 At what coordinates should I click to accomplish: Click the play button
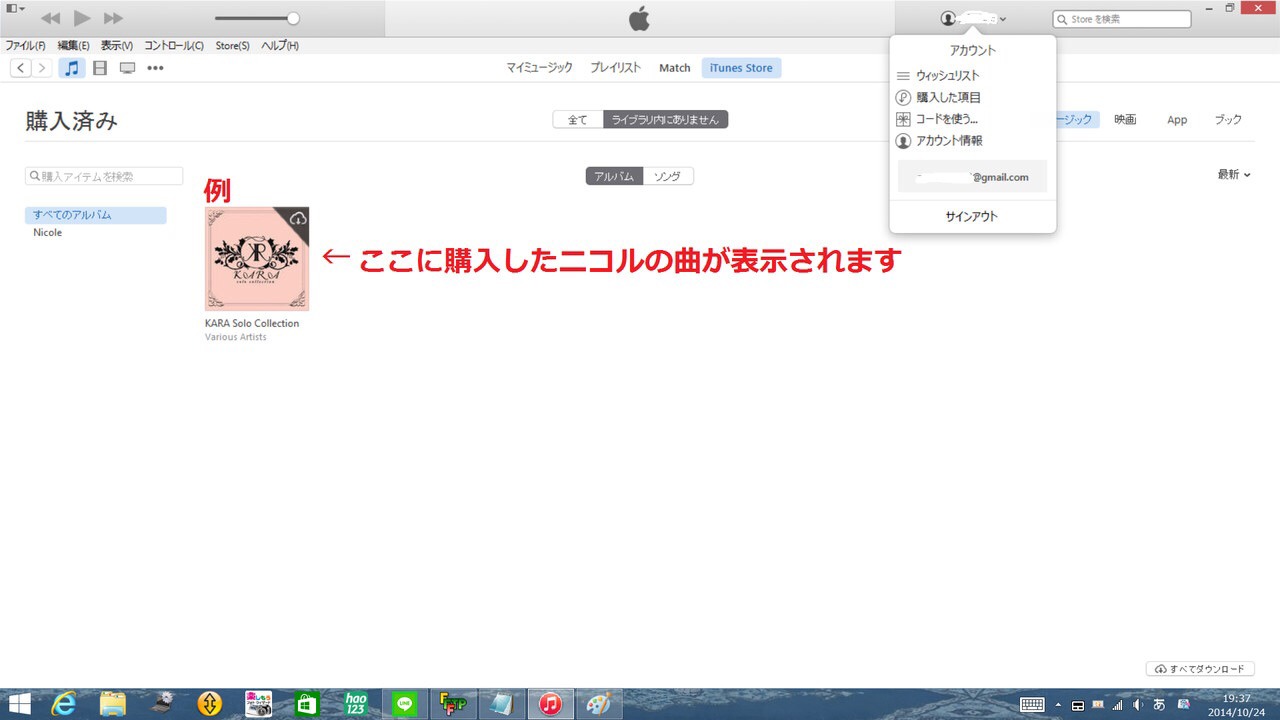click(x=82, y=18)
